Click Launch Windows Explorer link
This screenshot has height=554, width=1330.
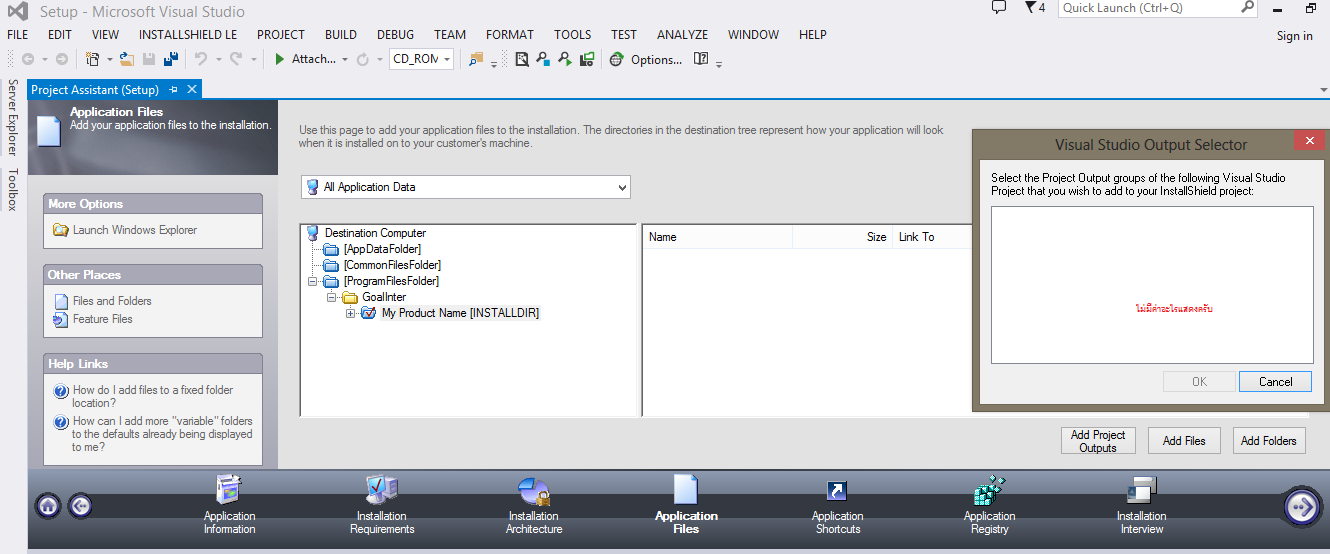(135, 230)
